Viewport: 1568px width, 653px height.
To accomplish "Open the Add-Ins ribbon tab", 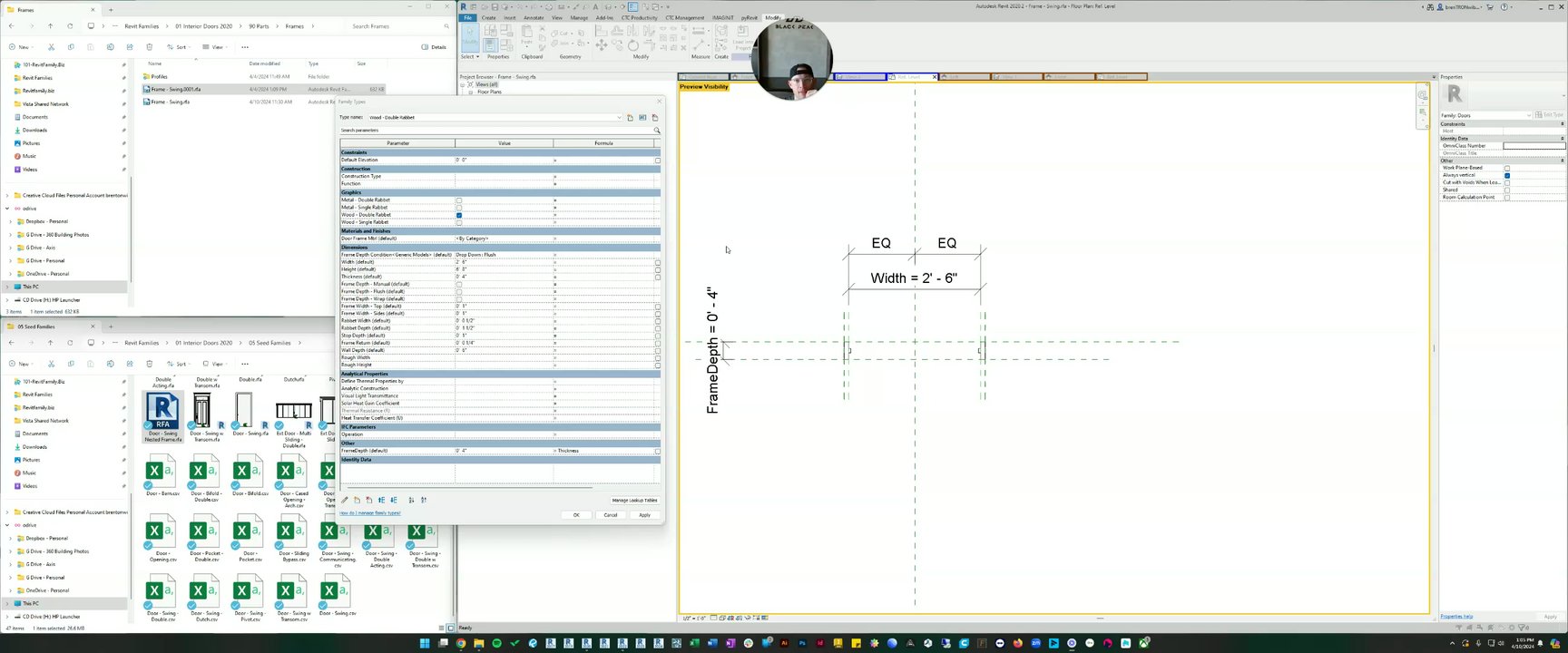I will click(x=603, y=18).
